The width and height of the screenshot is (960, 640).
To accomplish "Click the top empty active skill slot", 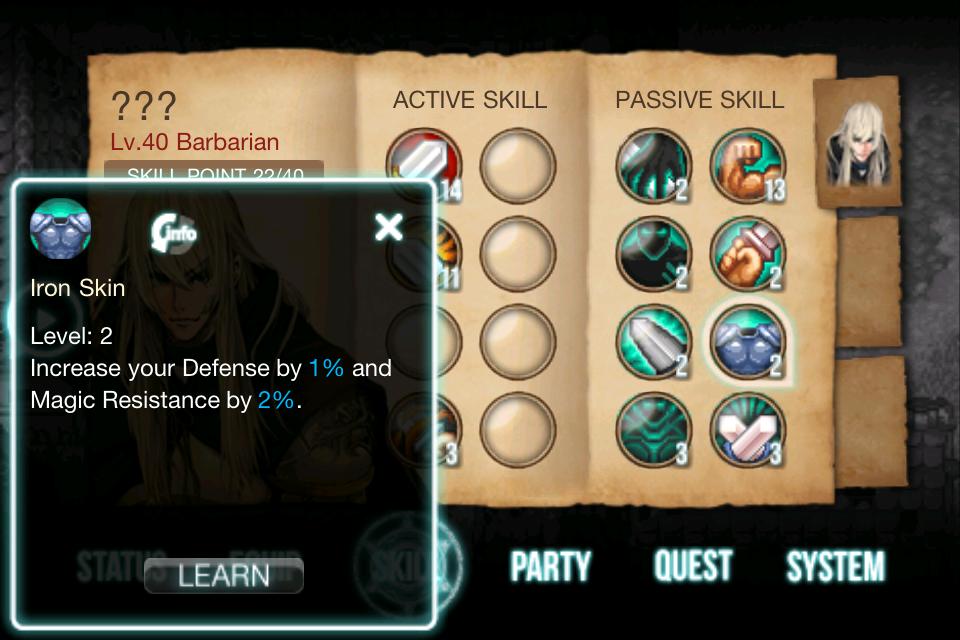I will click(x=517, y=165).
